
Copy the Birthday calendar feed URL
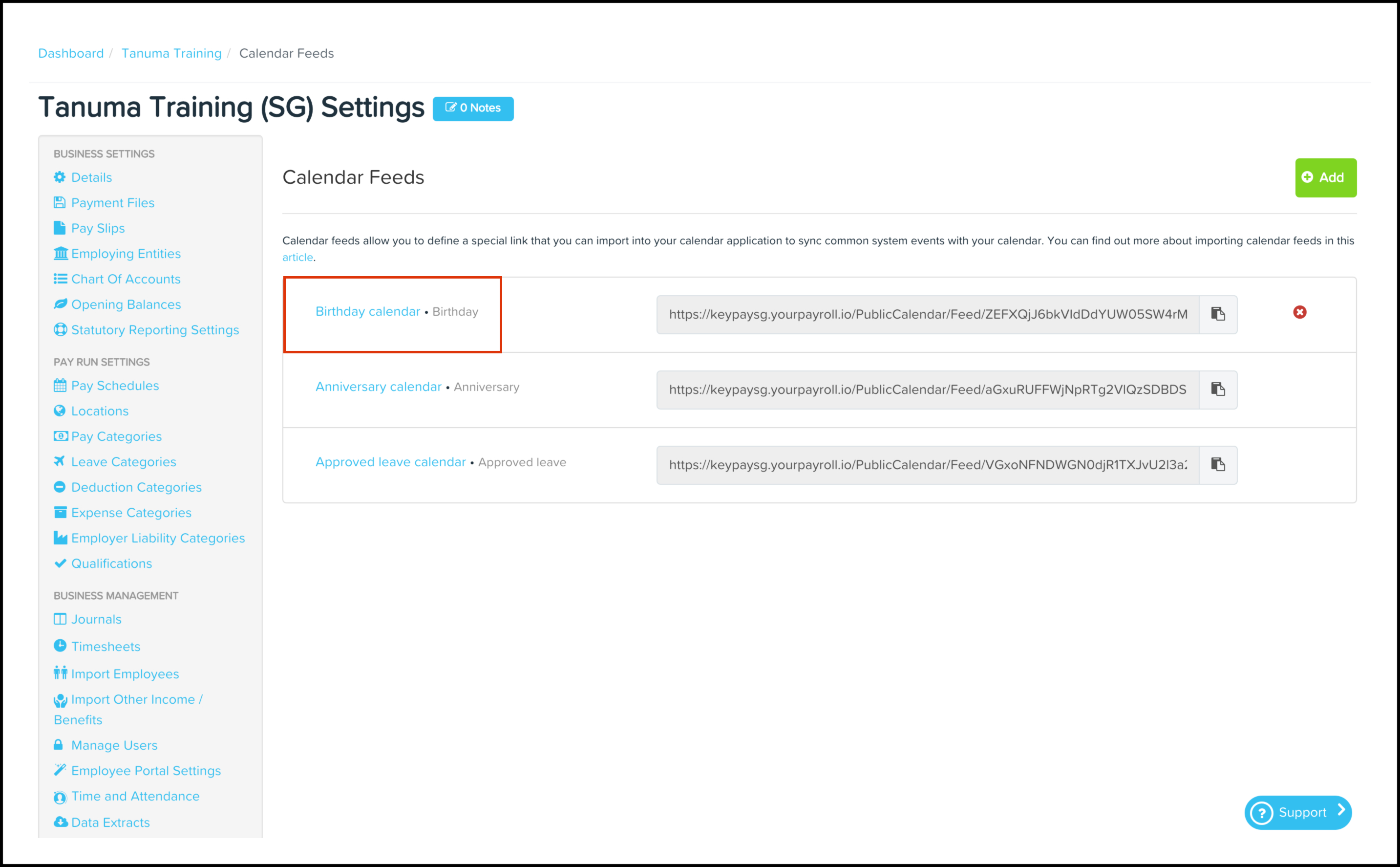[1218, 314]
